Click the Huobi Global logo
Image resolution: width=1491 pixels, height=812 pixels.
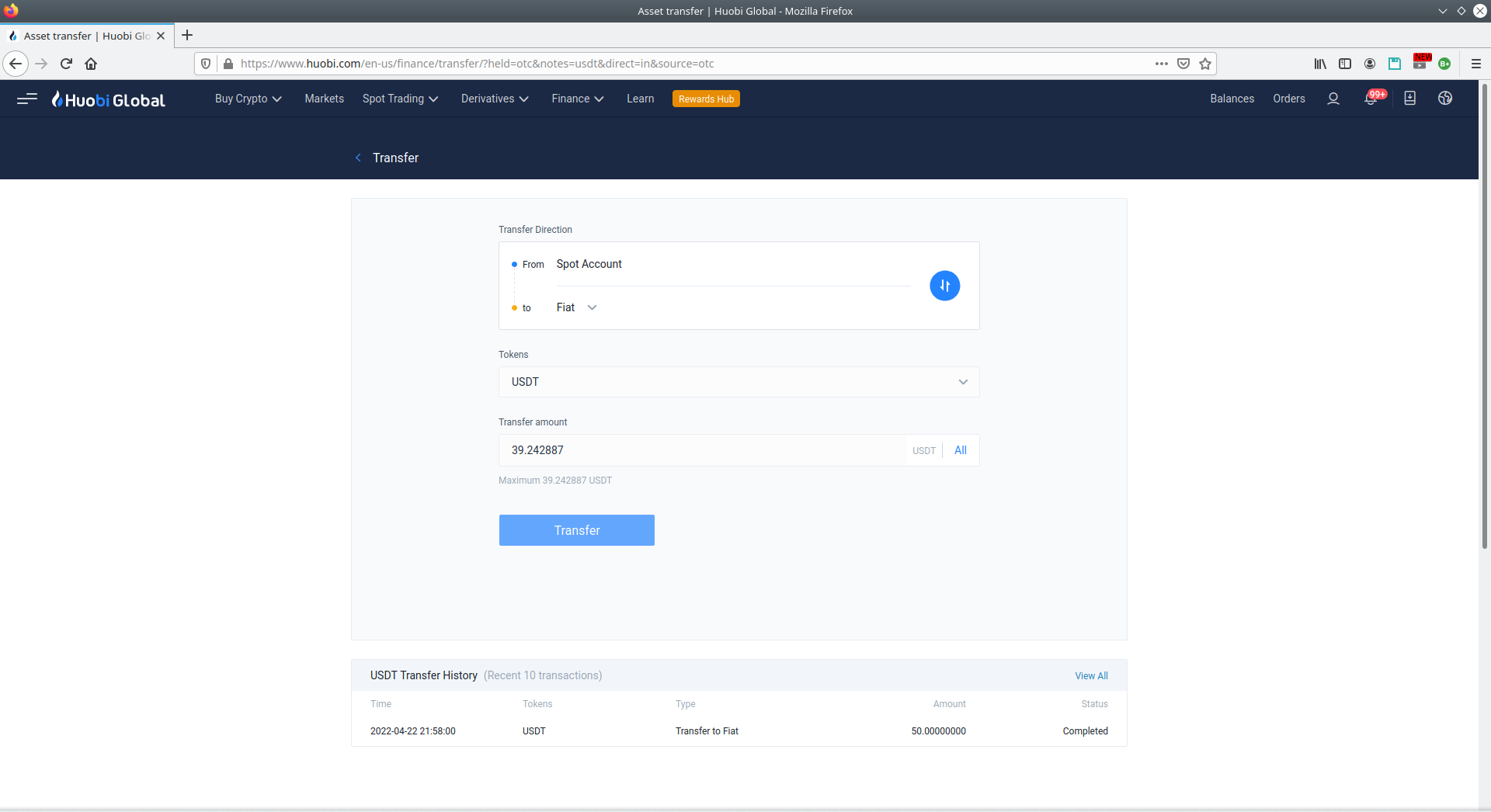[x=108, y=99]
